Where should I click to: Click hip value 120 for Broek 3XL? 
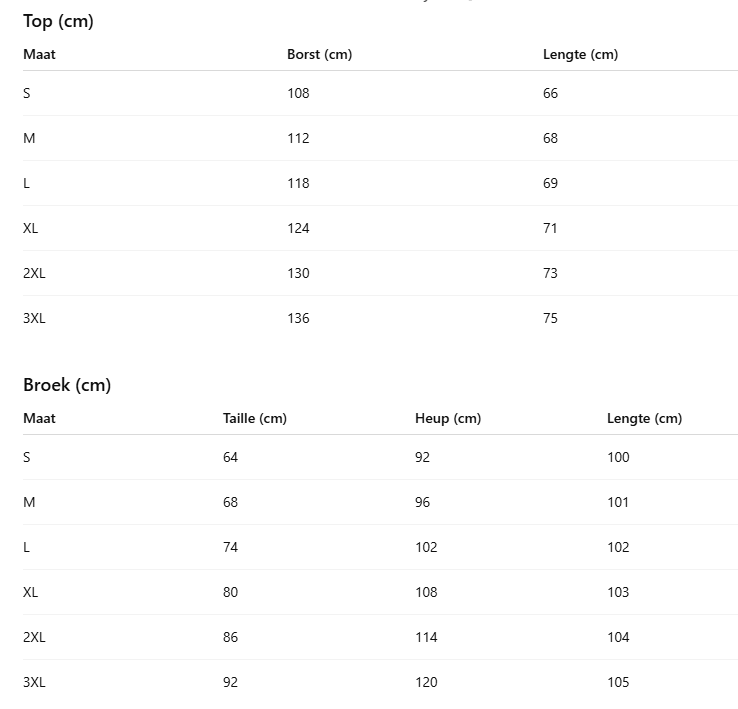click(426, 682)
